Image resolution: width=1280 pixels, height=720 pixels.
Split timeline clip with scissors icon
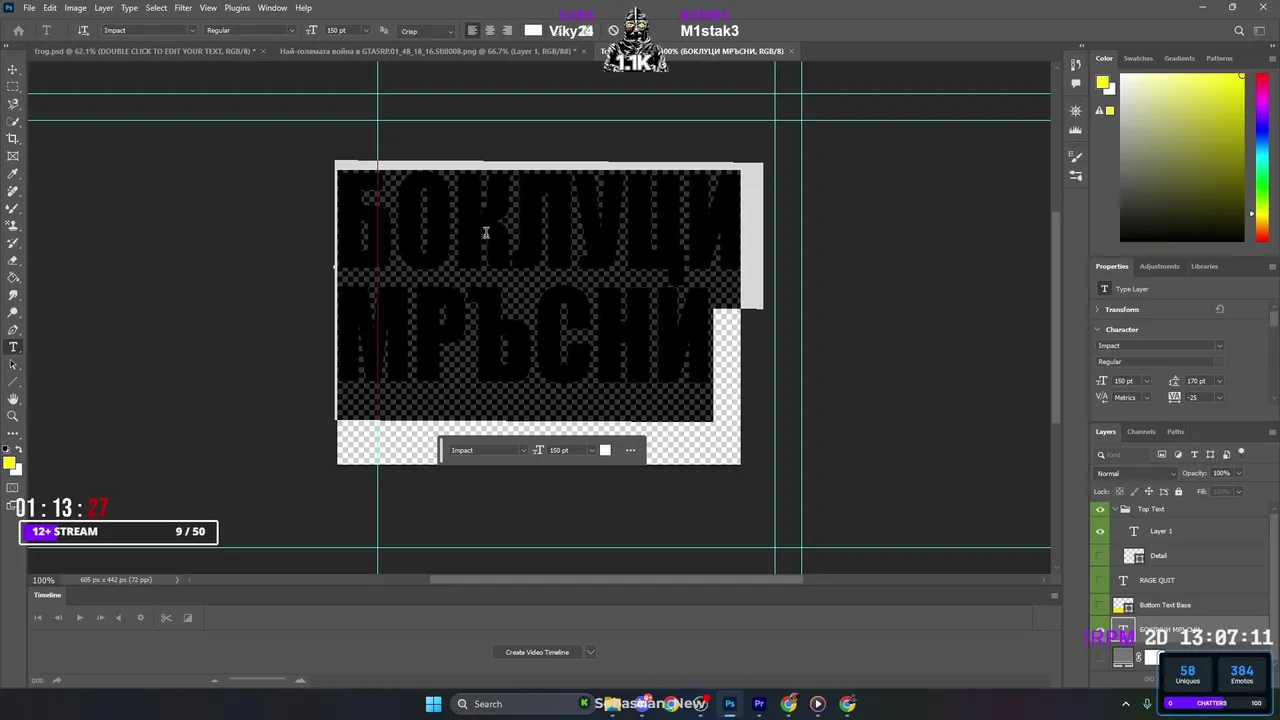pyautogui.click(x=166, y=617)
